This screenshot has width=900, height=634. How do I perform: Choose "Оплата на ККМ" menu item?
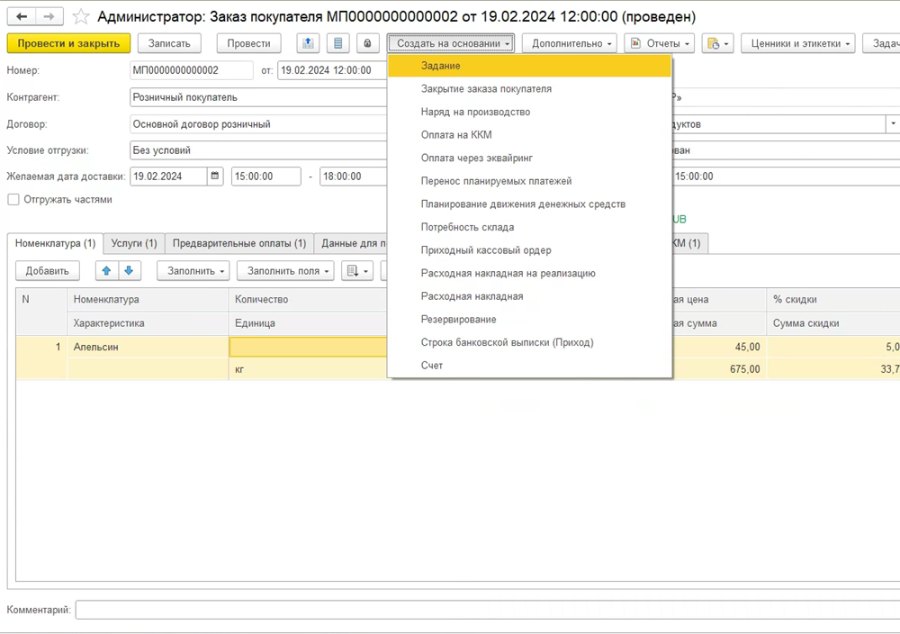(530, 135)
